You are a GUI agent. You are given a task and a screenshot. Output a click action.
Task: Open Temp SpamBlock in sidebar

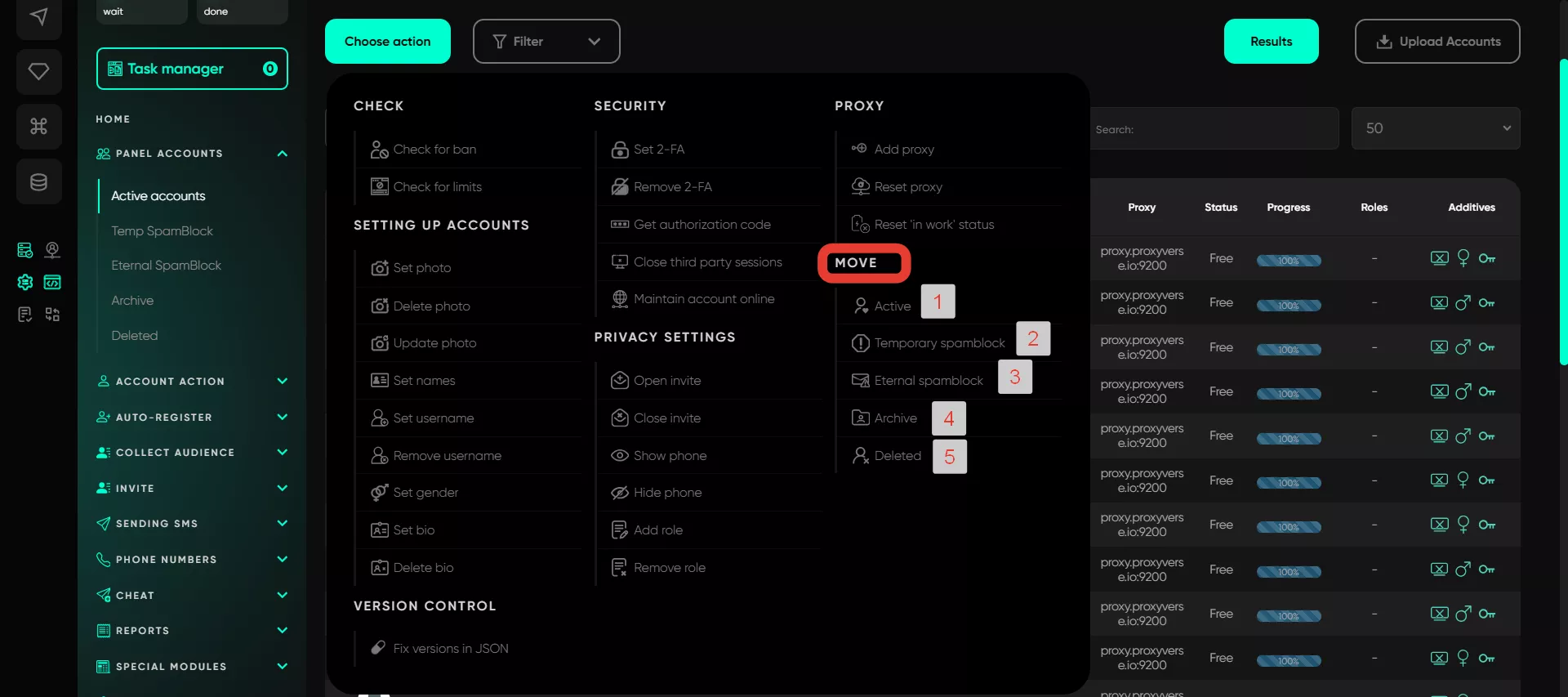[162, 231]
